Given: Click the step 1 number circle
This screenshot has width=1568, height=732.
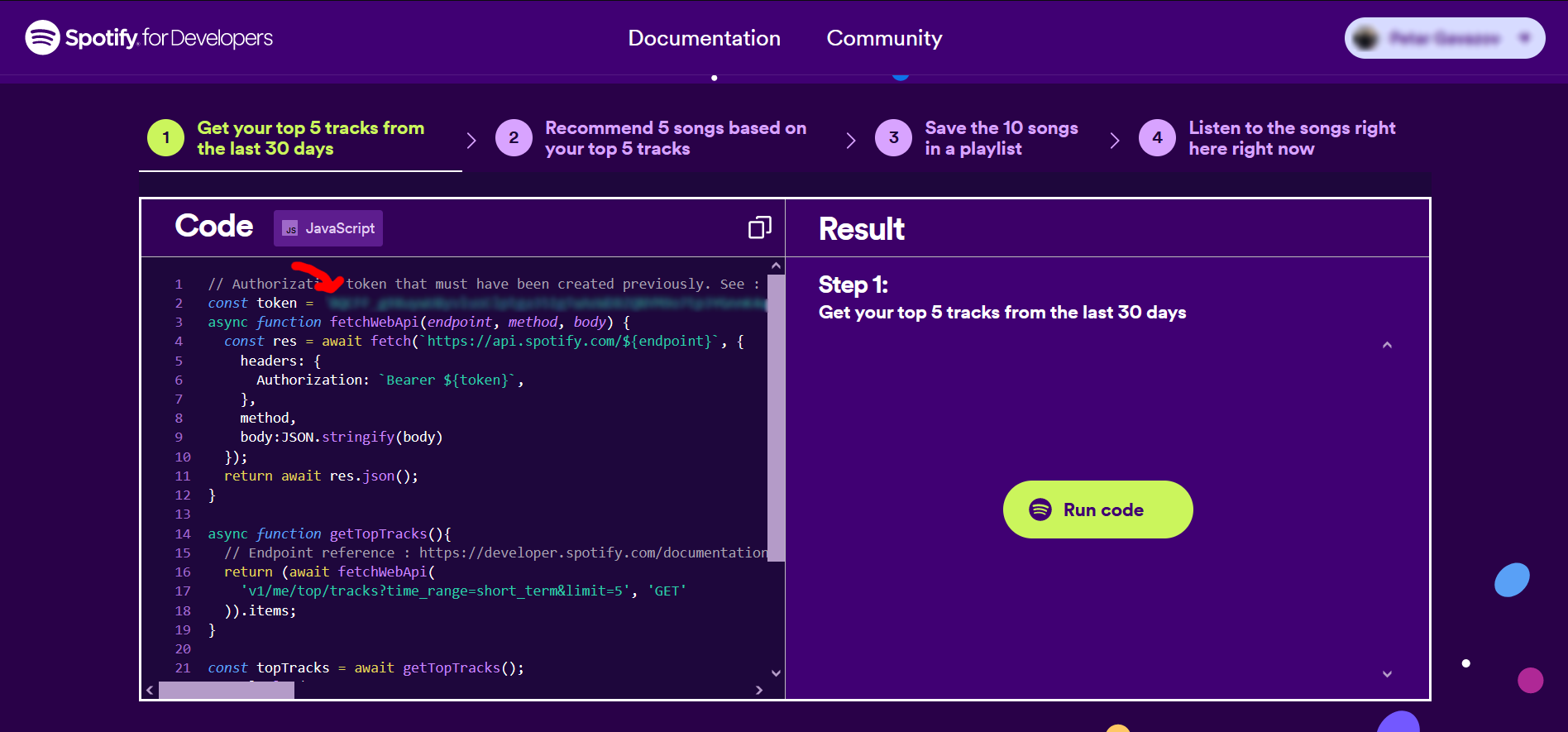Looking at the screenshot, I should [165, 137].
